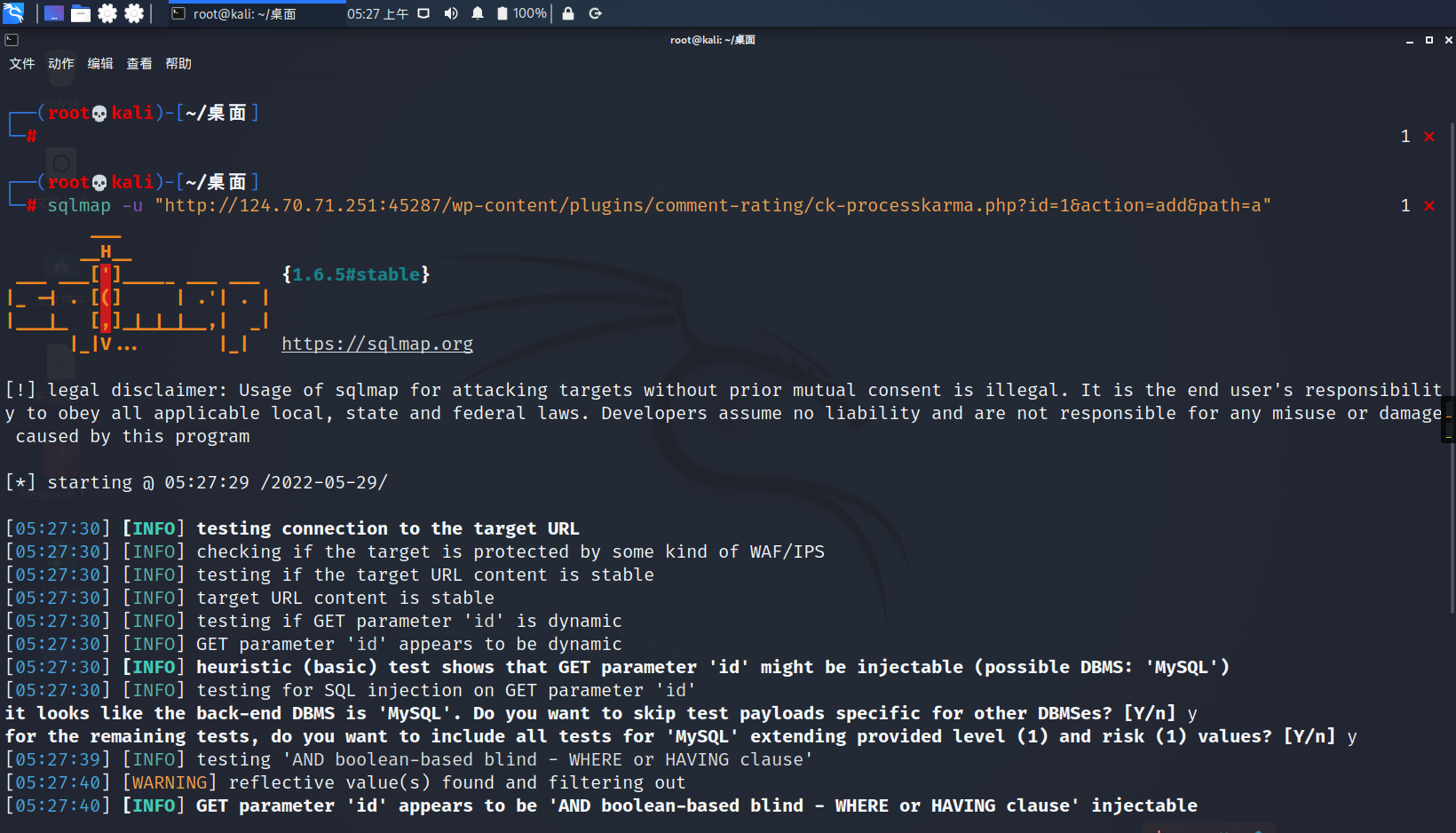Click the terminal icon beside root@kali taskbar entry
1456x833 pixels.
pyautogui.click(x=177, y=13)
